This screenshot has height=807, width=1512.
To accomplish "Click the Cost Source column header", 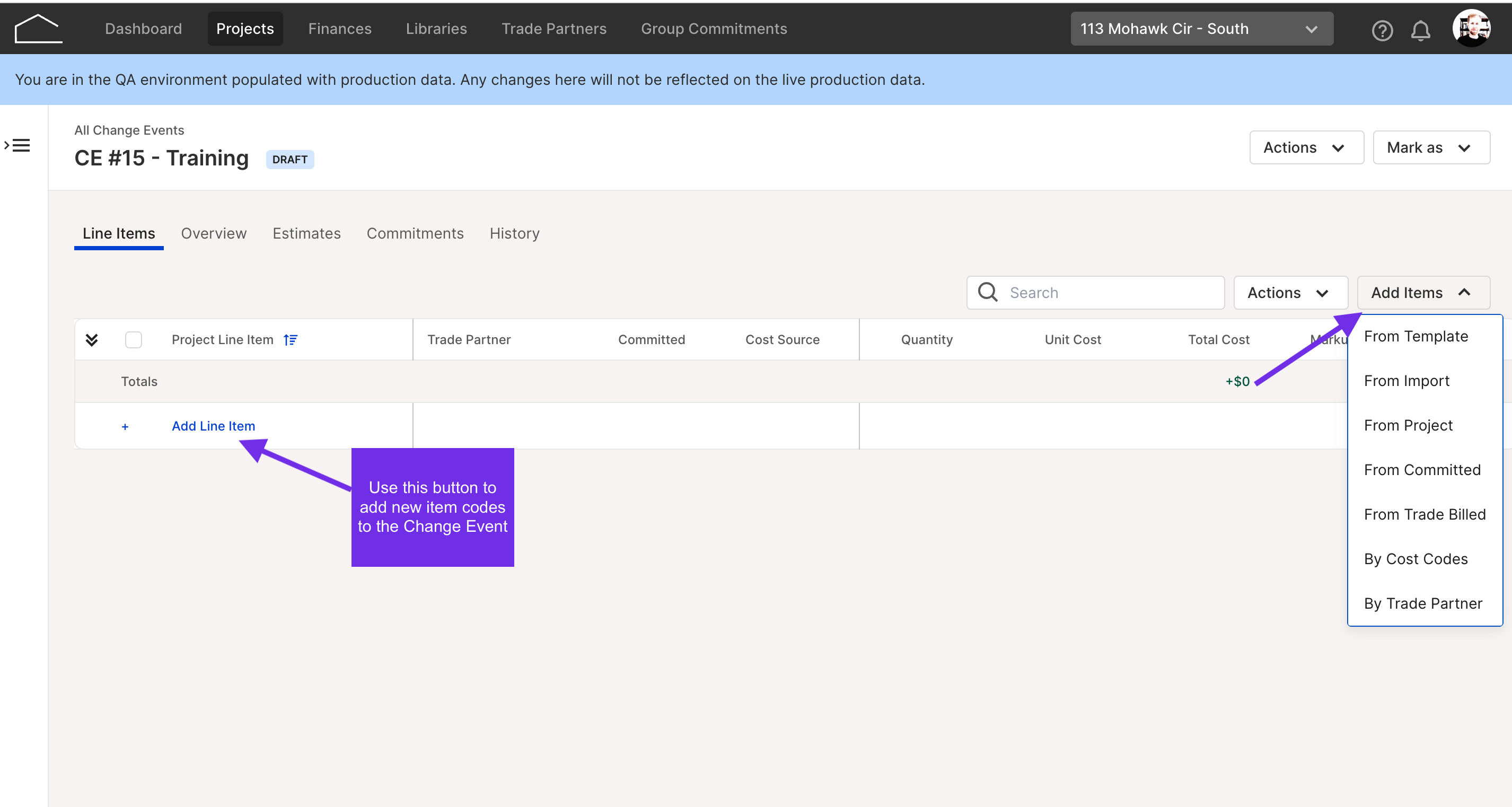I will pyautogui.click(x=782, y=340).
